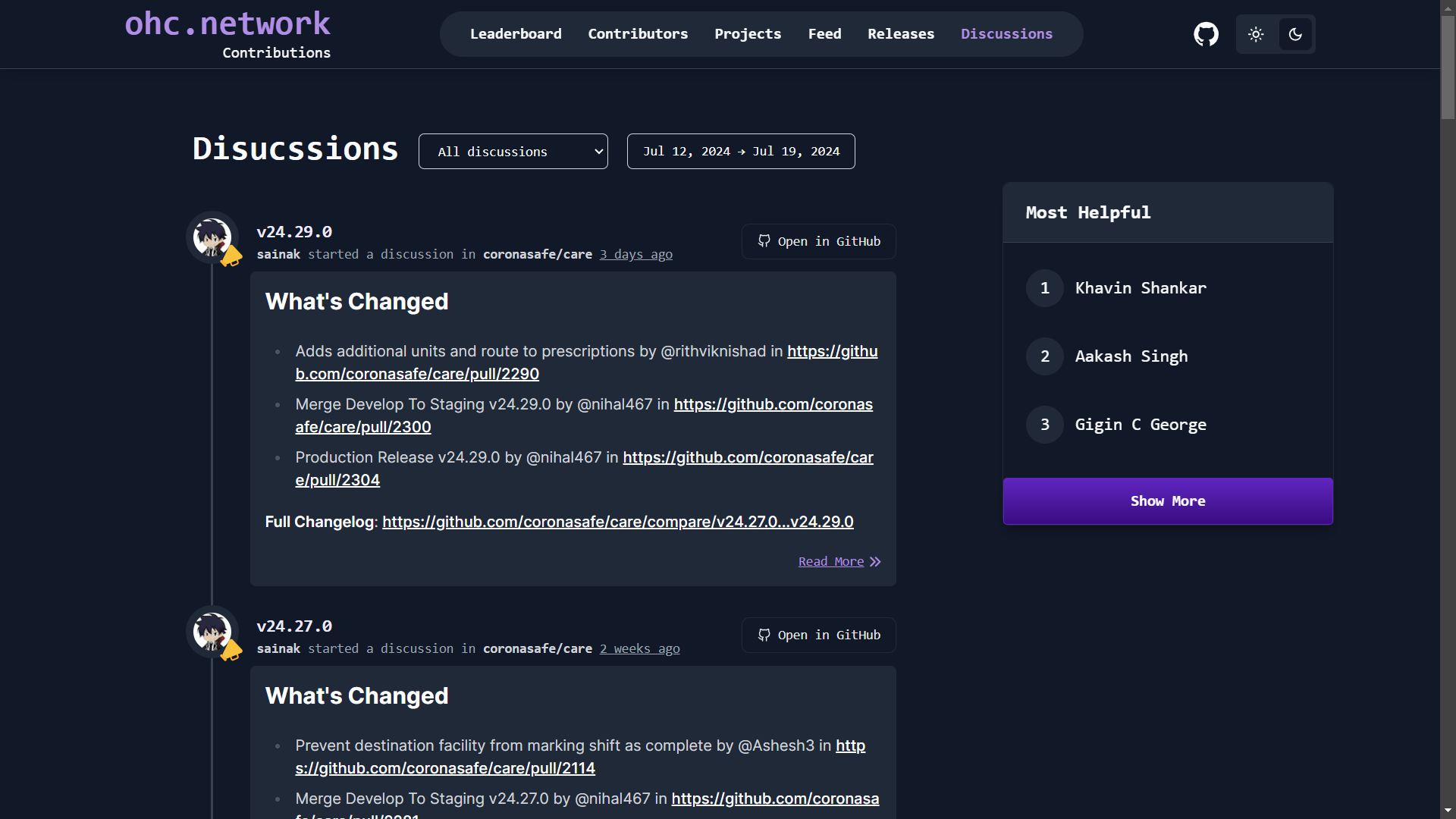Click the page scrollbar on the right edge
Viewport: 1456px width, 819px height.
point(1446,61)
